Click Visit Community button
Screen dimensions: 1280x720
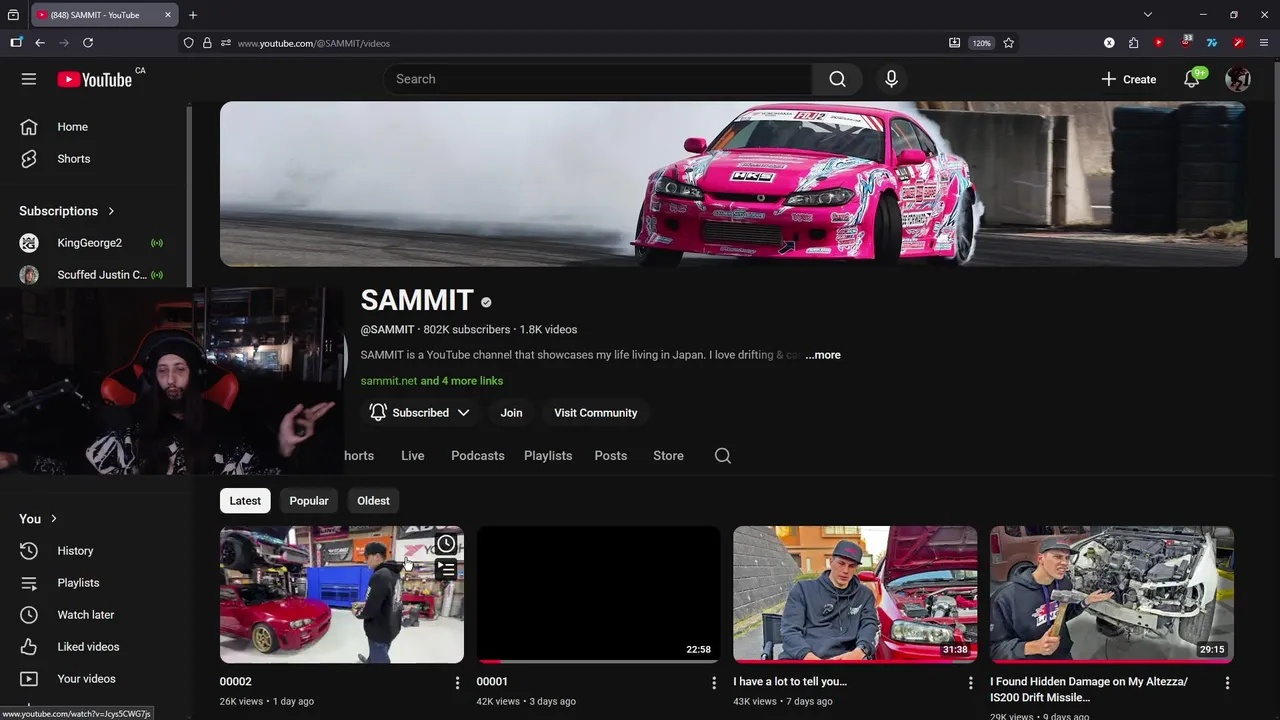[596, 413]
